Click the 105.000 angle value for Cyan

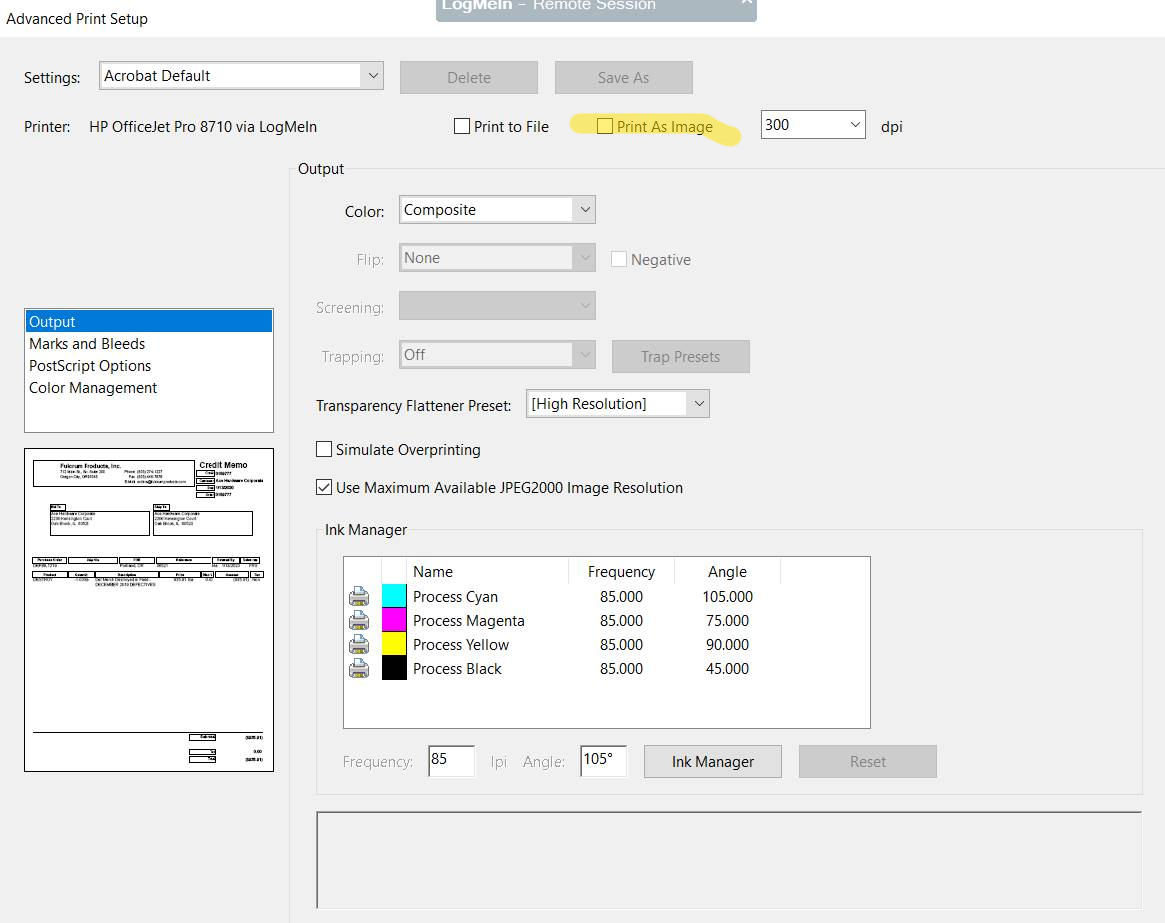tap(727, 597)
